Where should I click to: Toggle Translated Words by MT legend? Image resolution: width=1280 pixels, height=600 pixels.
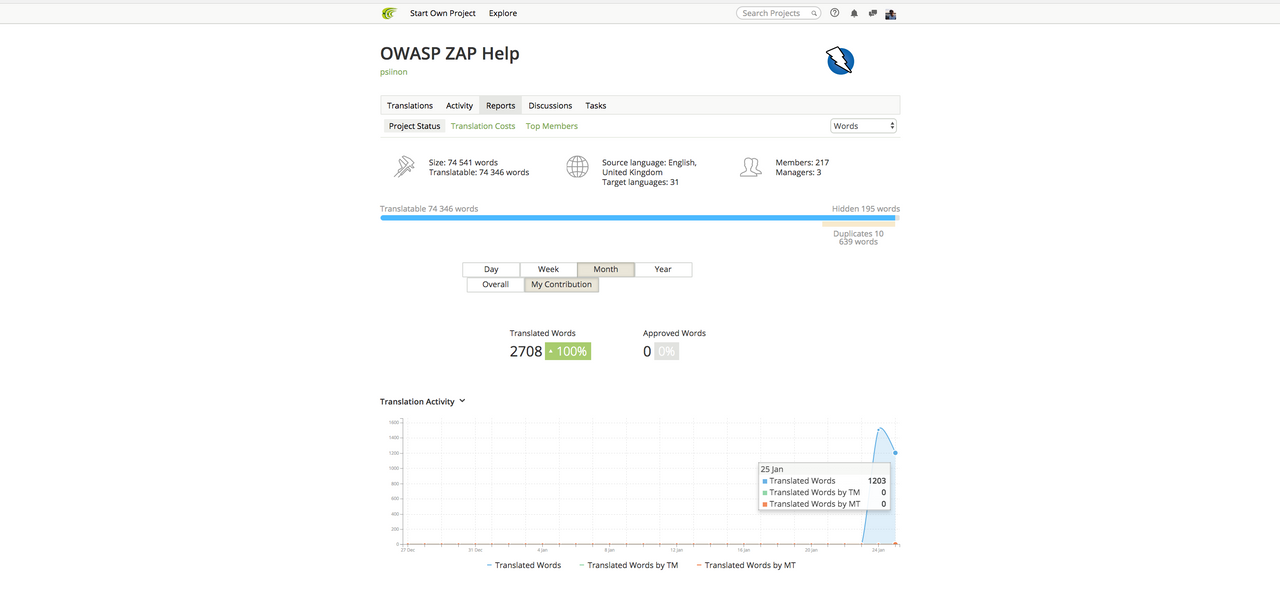[746, 565]
